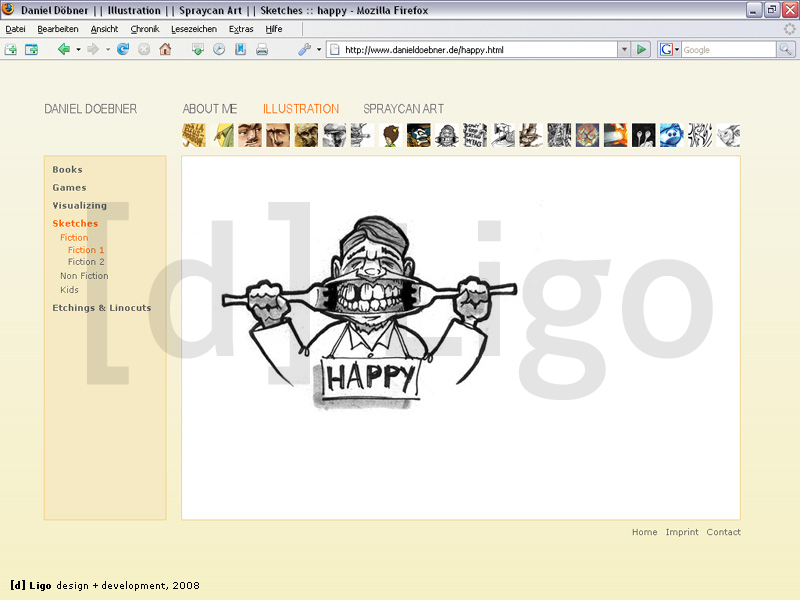Screen dimensions: 800x600
Task: Open the Extras menu
Action: pyautogui.click(x=241, y=29)
